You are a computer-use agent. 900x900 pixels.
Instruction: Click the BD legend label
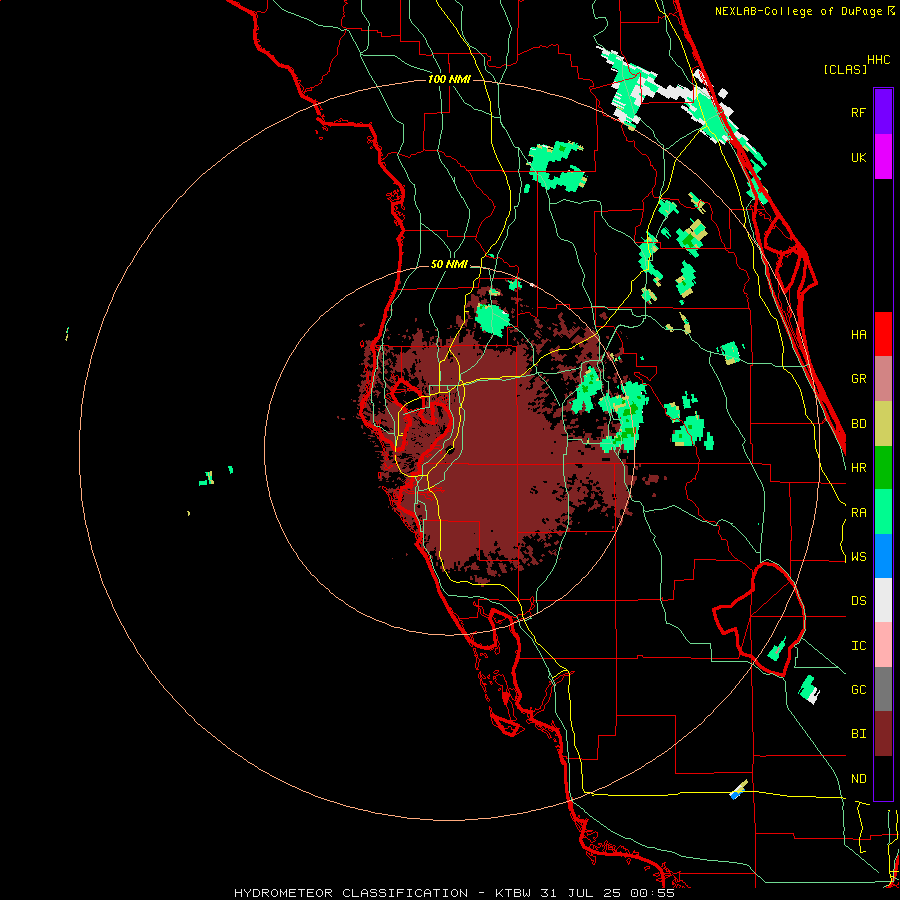pyautogui.click(x=858, y=424)
